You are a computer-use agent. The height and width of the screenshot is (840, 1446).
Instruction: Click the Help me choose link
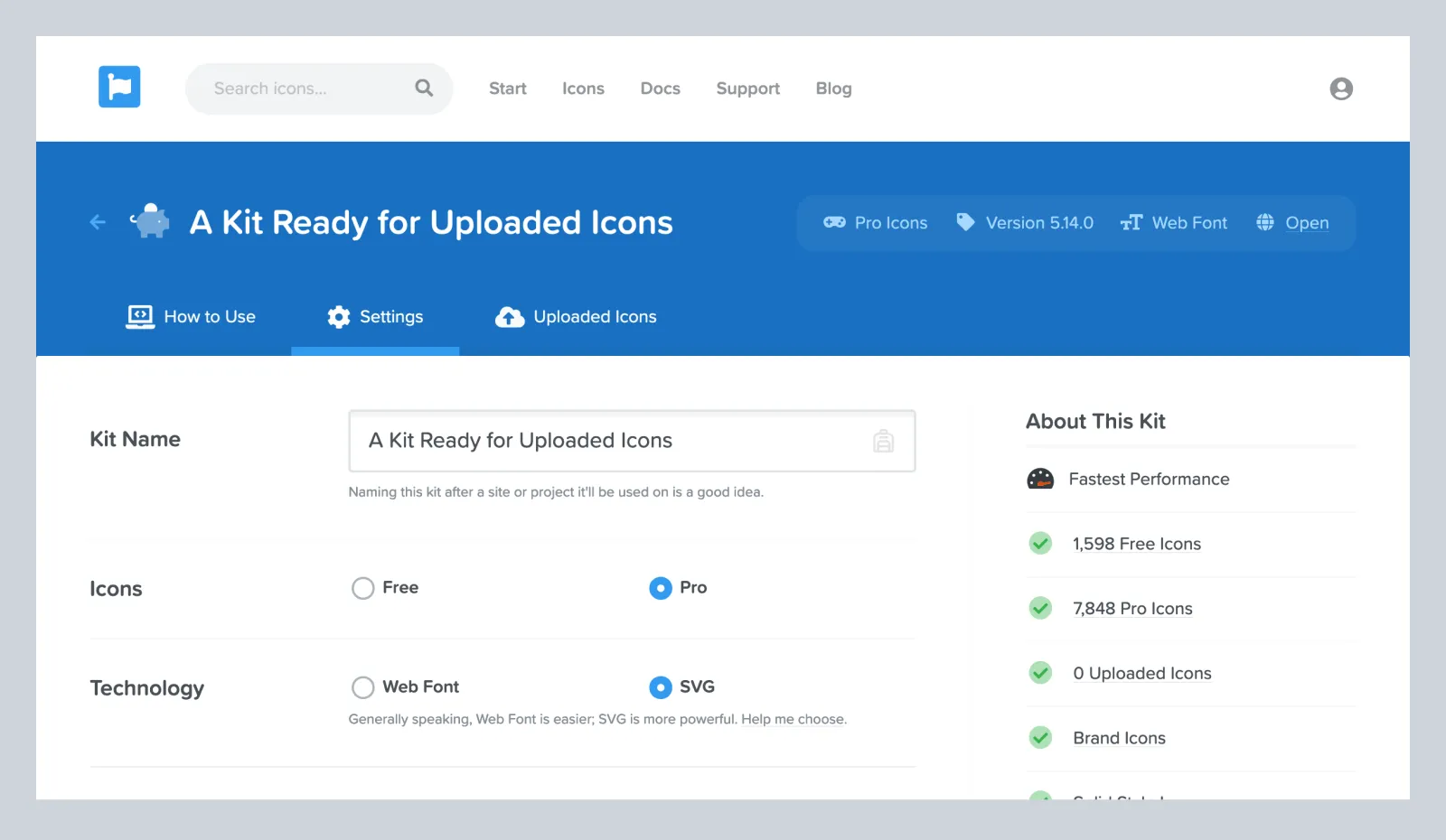tap(793, 719)
